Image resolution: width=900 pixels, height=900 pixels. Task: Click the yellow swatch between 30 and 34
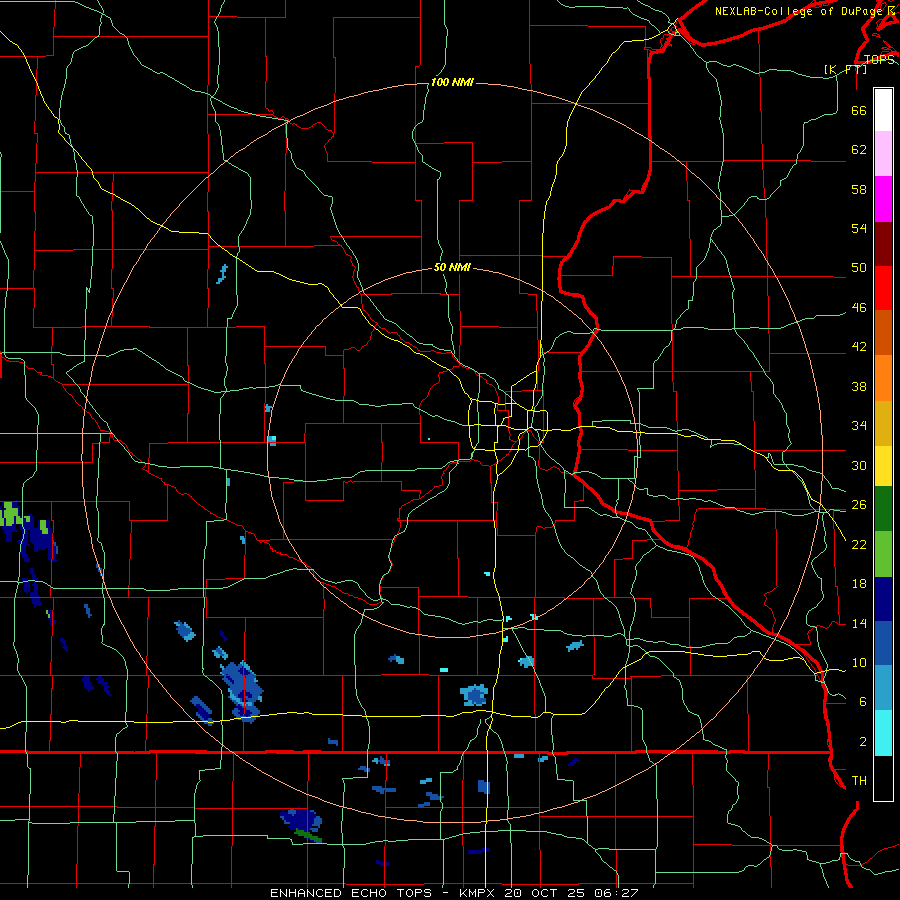[x=883, y=466]
